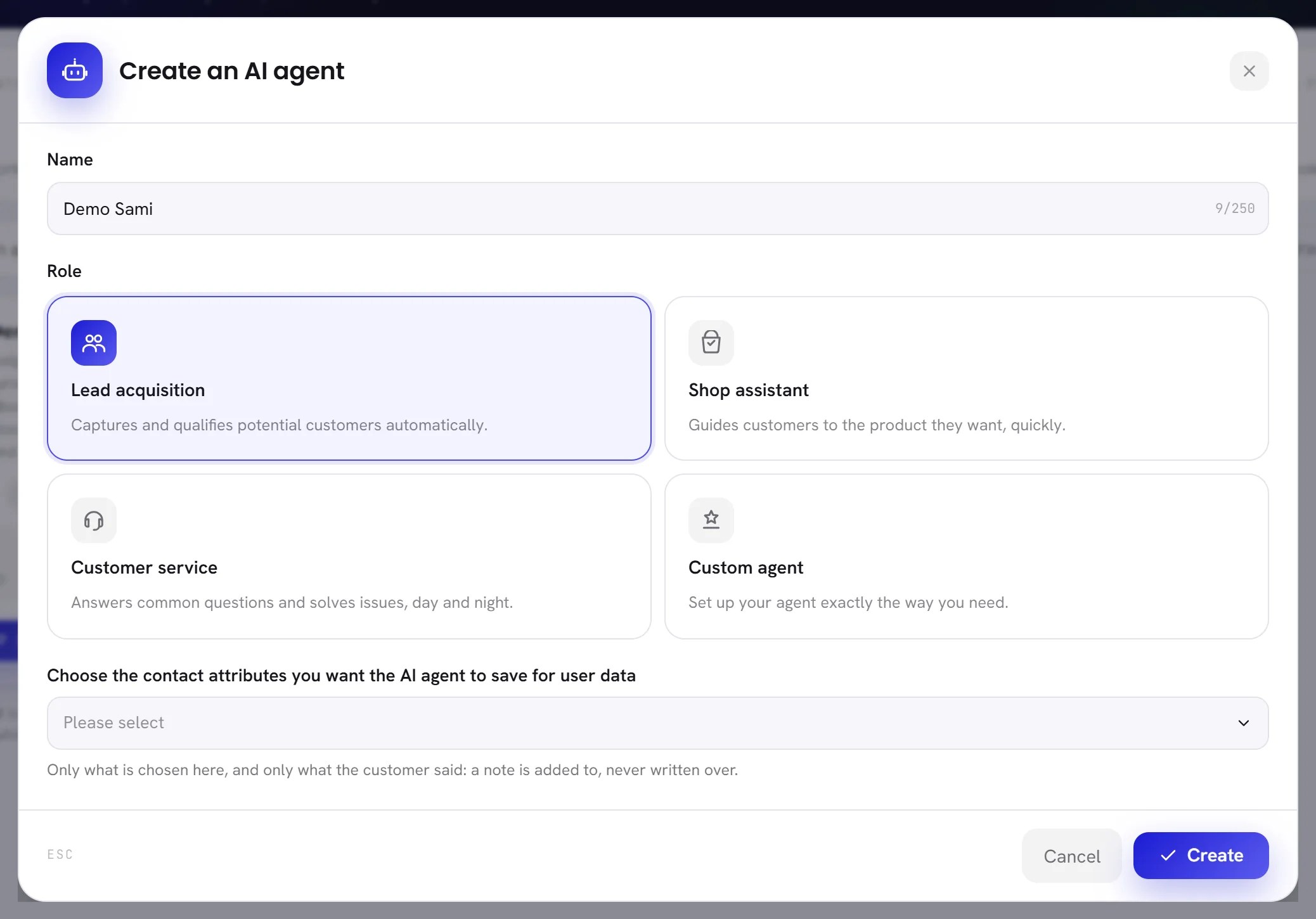Click 'Guides customers to the product they want, quickly.'
Viewport: 1316px width, 919px height.
pos(877,425)
